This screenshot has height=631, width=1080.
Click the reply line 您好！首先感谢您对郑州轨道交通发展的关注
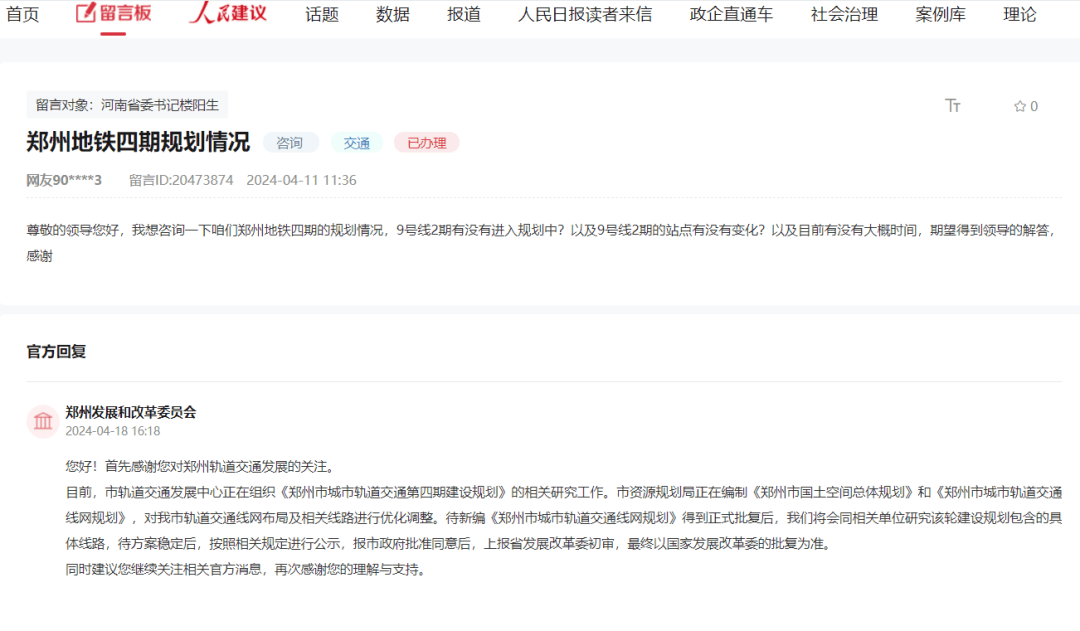[x=202, y=466]
